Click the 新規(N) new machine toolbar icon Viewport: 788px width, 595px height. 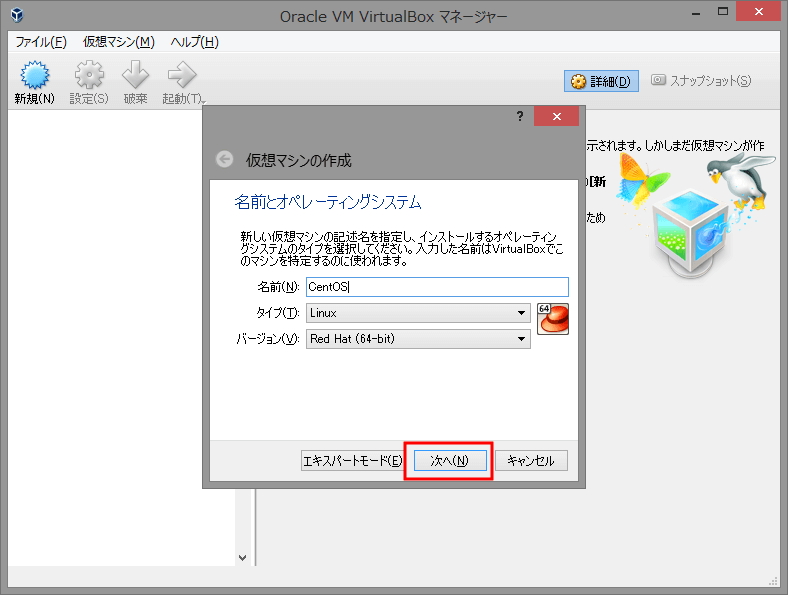pyautogui.click(x=34, y=75)
